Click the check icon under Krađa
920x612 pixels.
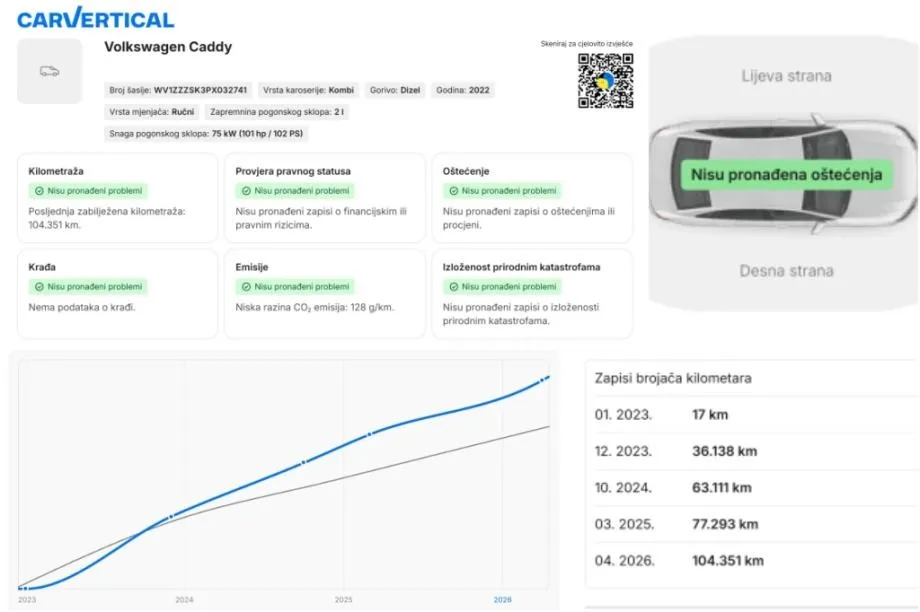[x=39, y=287]
